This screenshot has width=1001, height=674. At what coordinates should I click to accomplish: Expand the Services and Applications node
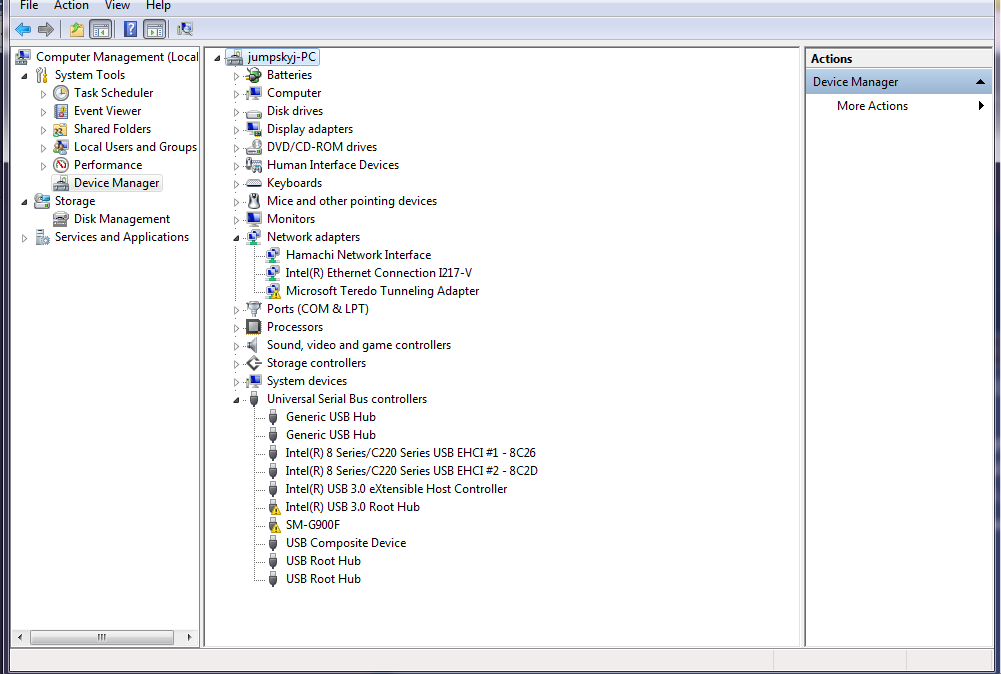(x=24, y=238)
